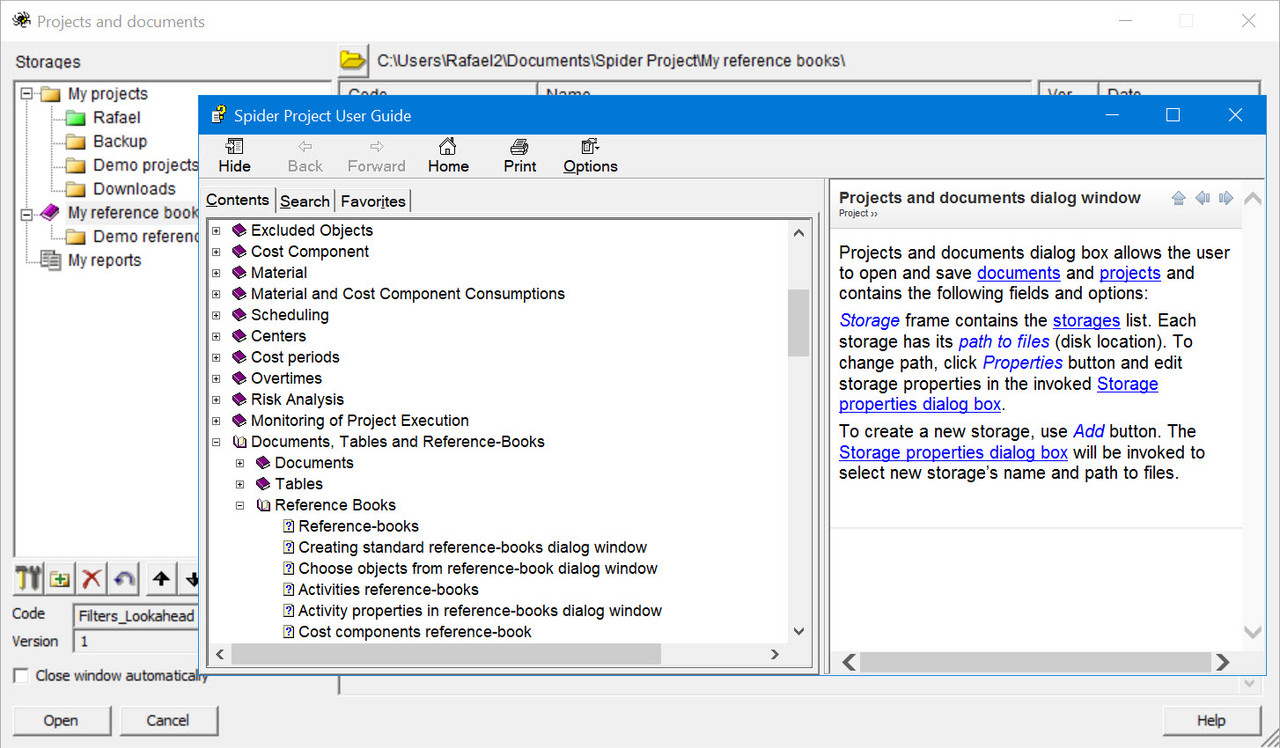1280x748 pixels.
Task: Delete storage with red X icon
Action: tap(92, 578)
